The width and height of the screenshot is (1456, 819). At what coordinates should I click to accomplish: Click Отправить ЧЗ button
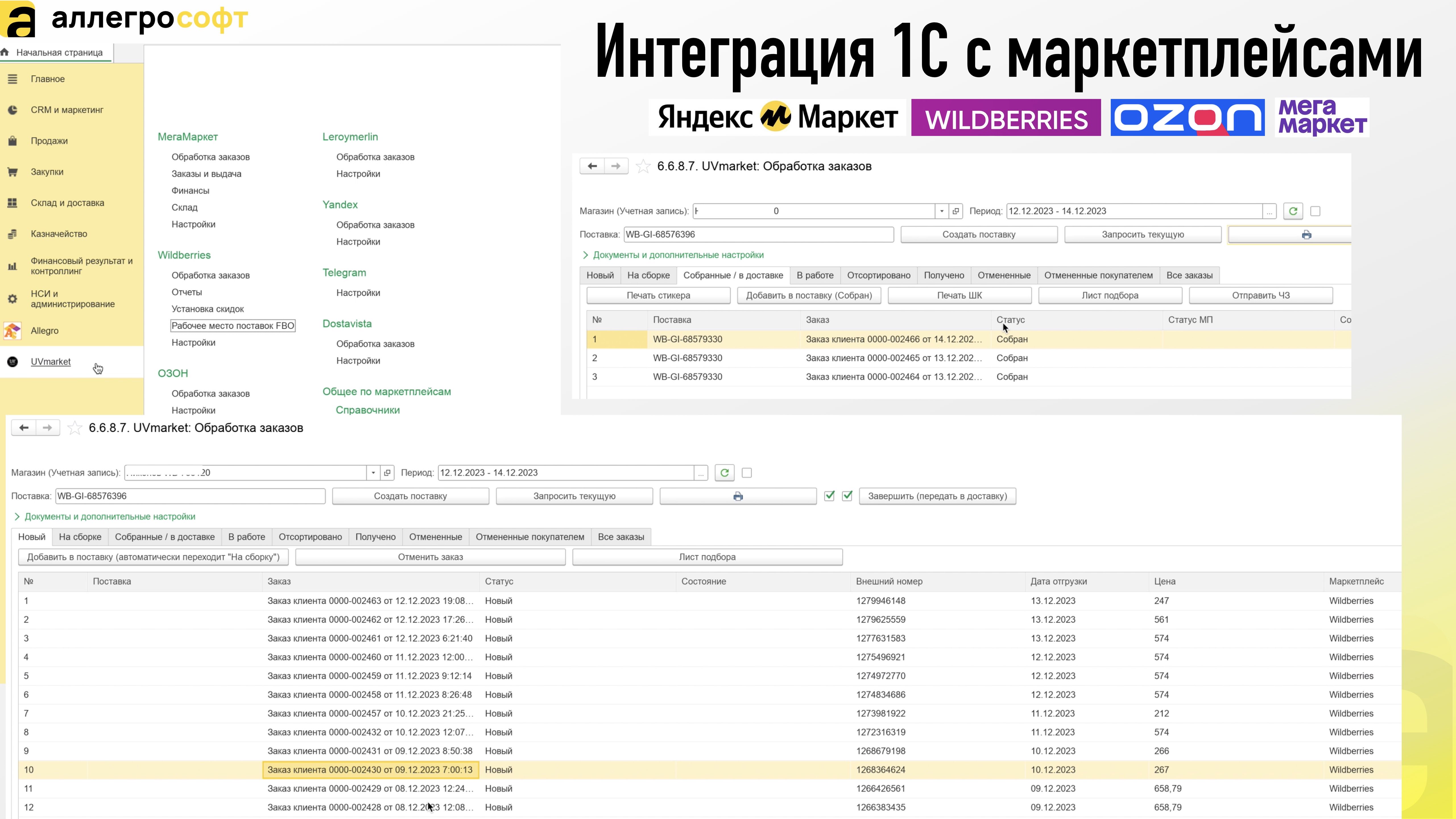click(x=1260, y=295)
